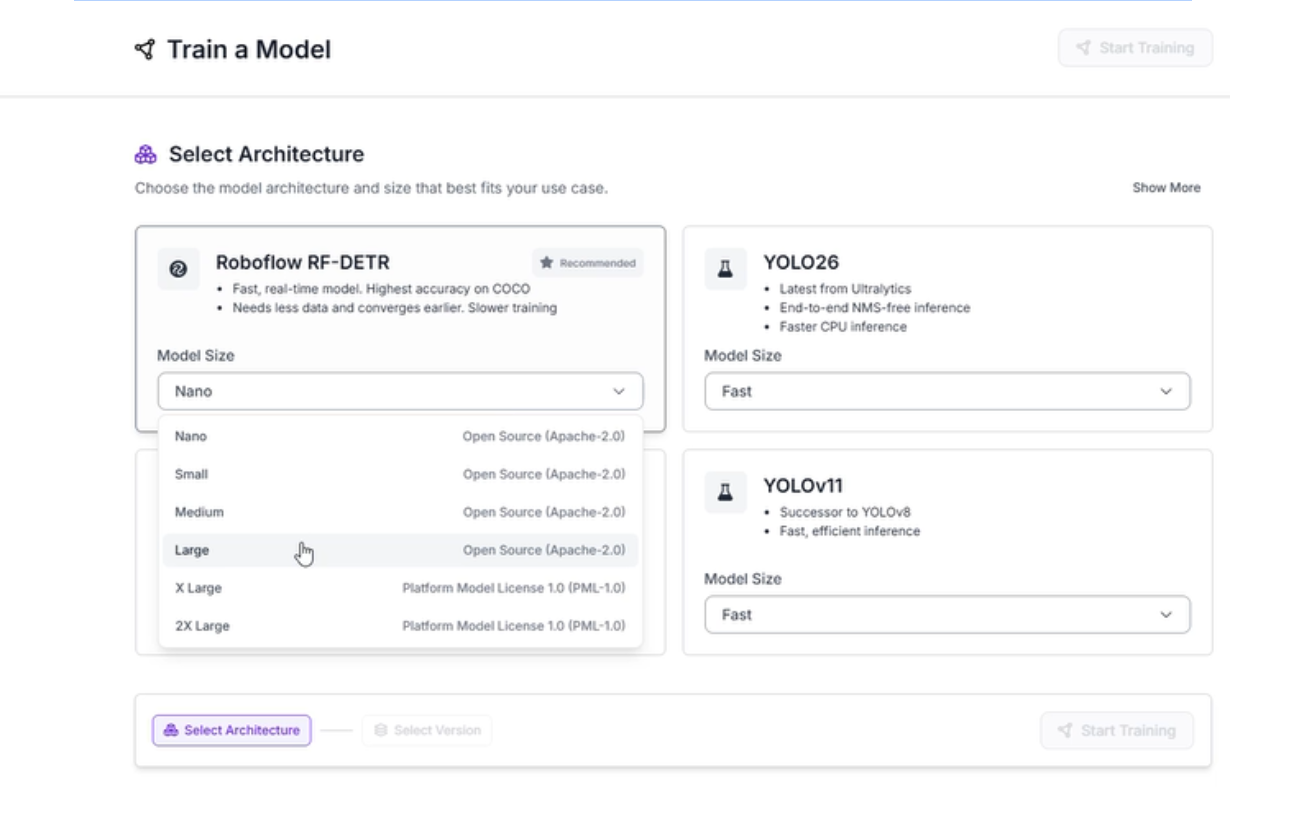This screenshot has height=816, width=1302.
Task: Click the Recommended star badge
Action: click(x=588, y=263)
